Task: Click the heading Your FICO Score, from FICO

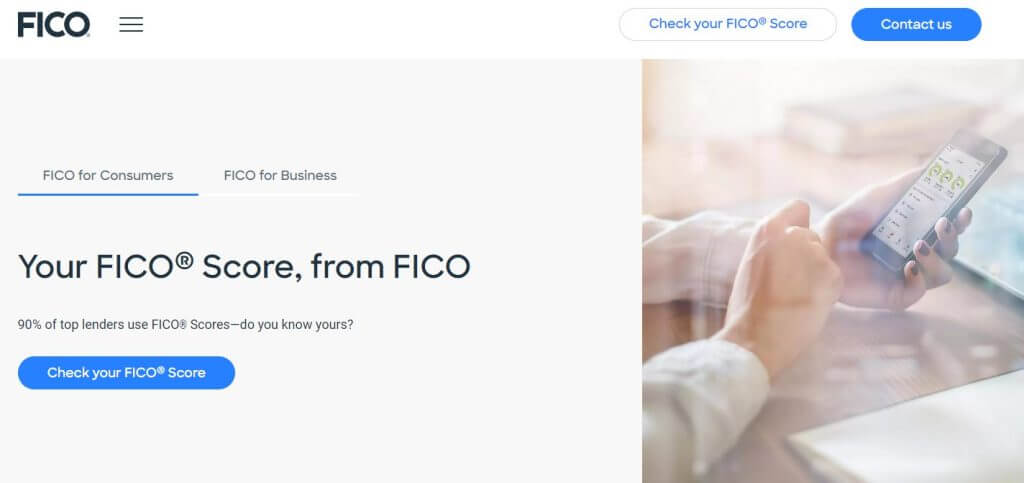Action: [244, 267]
